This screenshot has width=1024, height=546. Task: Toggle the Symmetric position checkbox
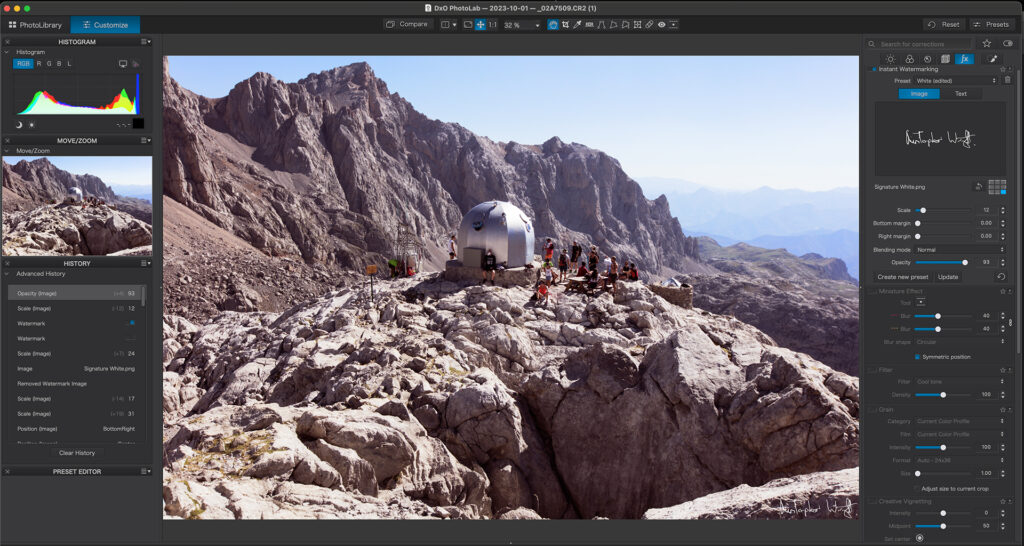pyautogui.click(x=917, y=356)
